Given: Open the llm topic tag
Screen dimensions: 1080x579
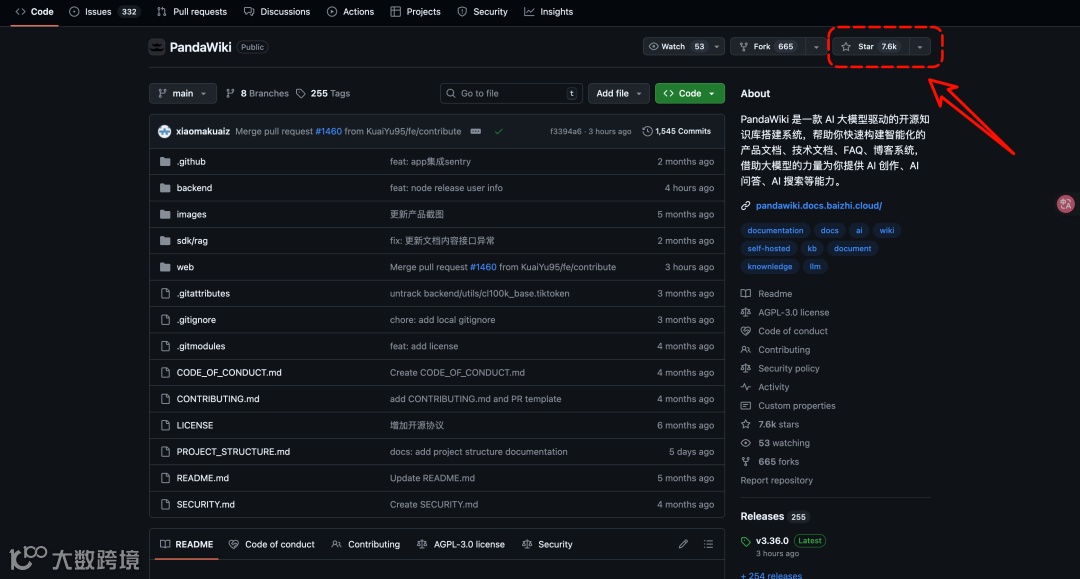Looking at the screenshot, I should pos(815,266).
